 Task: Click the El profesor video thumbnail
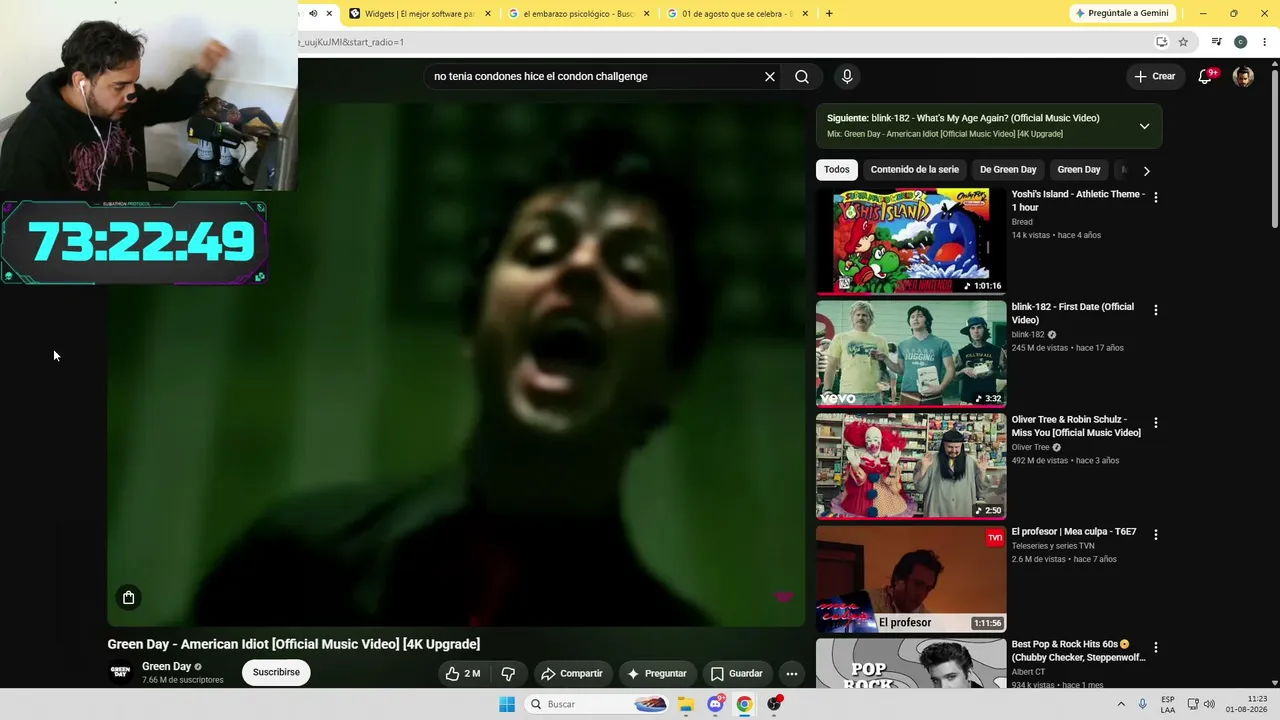[911, 579]
